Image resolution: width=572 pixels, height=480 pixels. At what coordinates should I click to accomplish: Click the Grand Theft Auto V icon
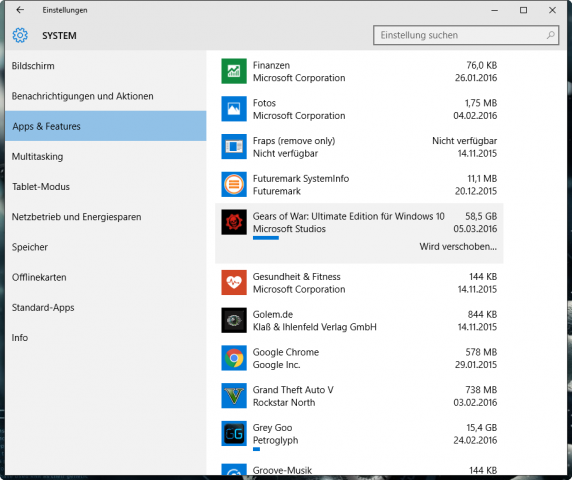pos(234,396)
